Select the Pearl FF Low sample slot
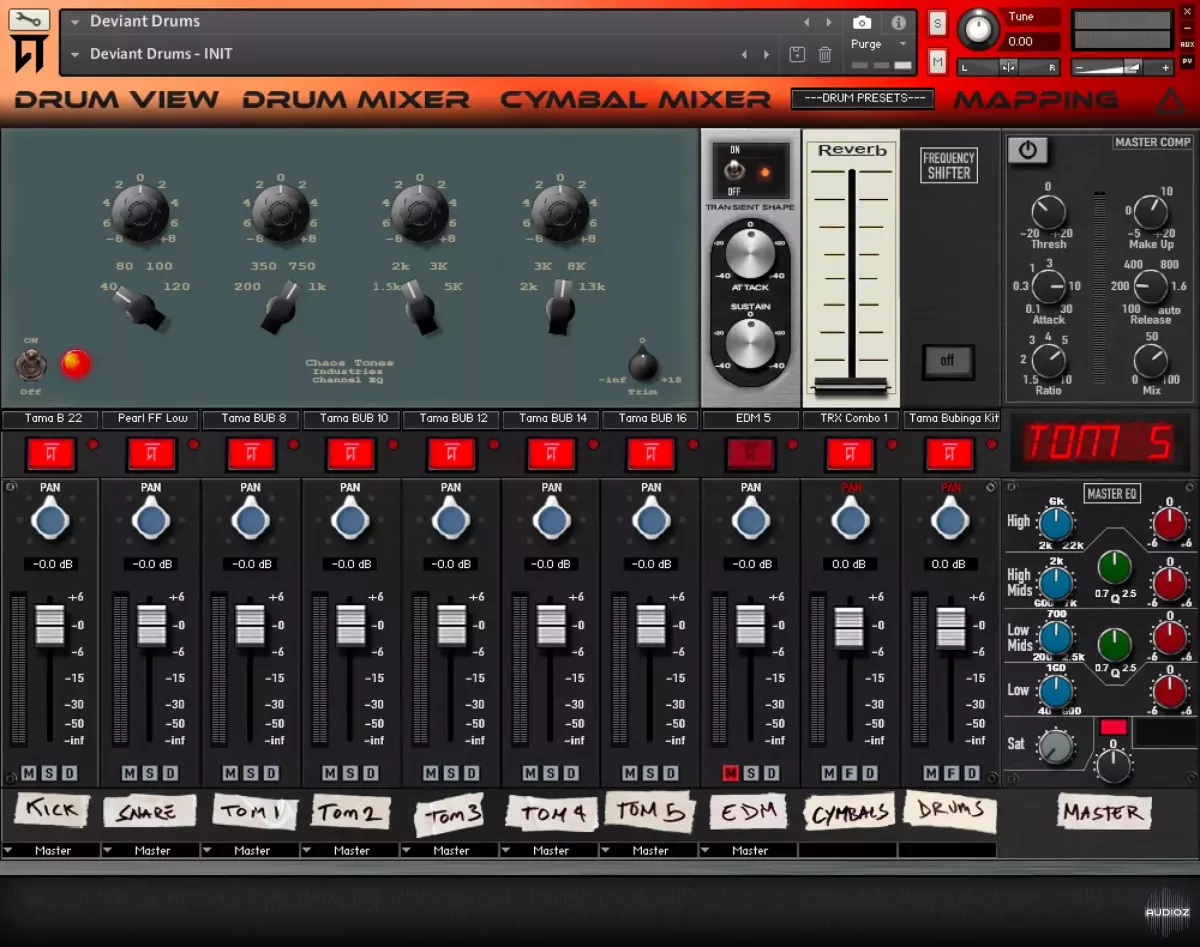This screenshot has height=947, width=1200. tap(151, 418)
